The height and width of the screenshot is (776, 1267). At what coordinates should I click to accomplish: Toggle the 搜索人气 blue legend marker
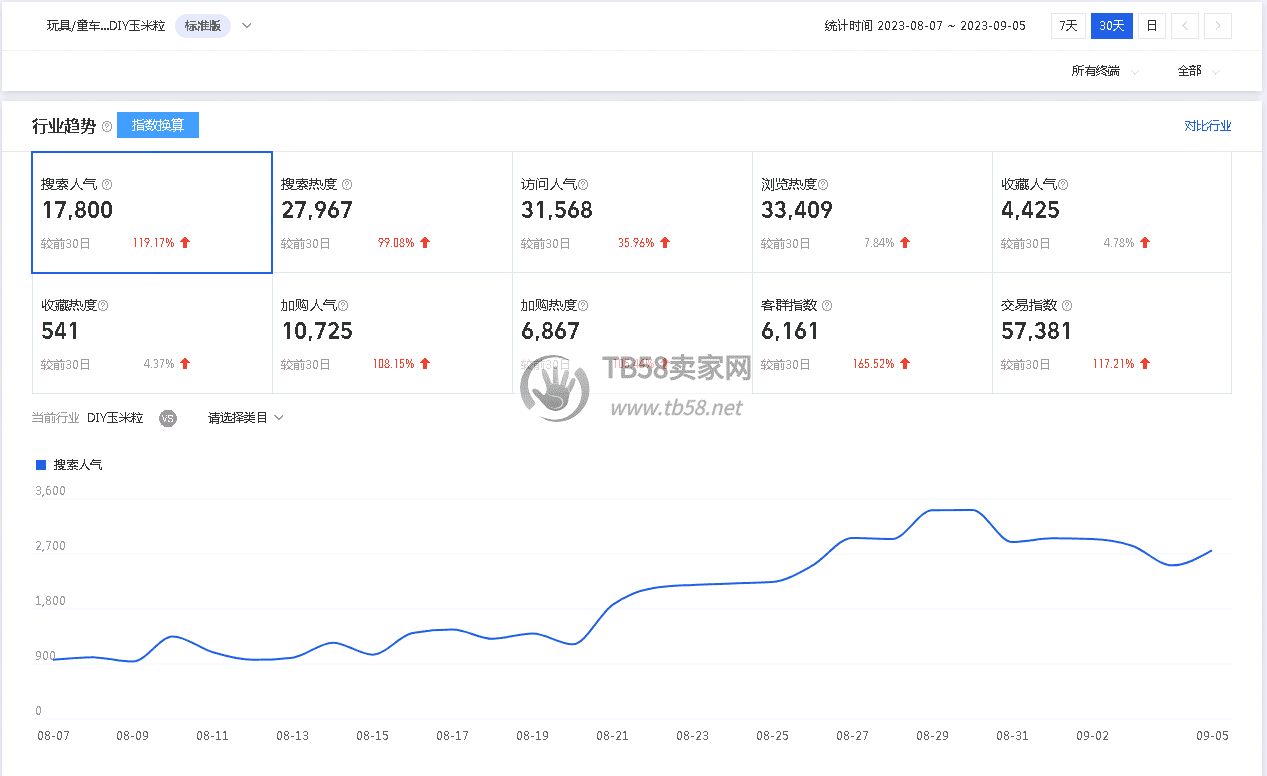click(x=41, y=465)
